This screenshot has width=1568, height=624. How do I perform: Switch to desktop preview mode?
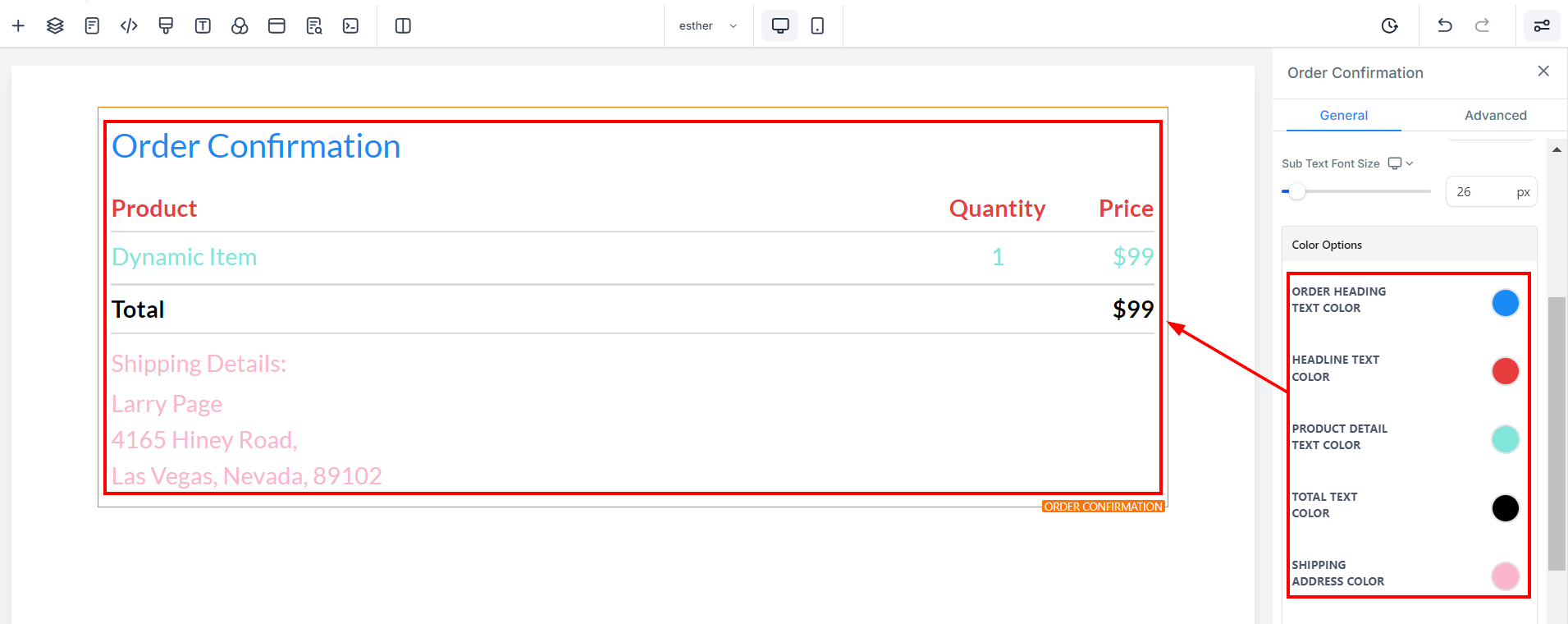[x=779, y=26]
